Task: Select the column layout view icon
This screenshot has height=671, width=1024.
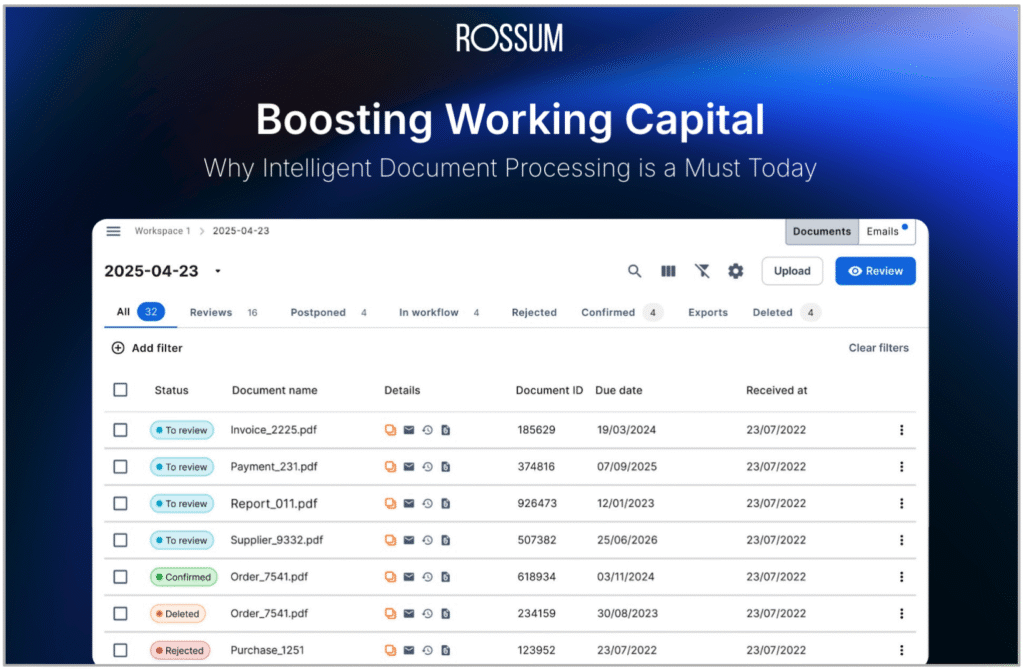Action: pyautogui.click(x=668, y=271)
